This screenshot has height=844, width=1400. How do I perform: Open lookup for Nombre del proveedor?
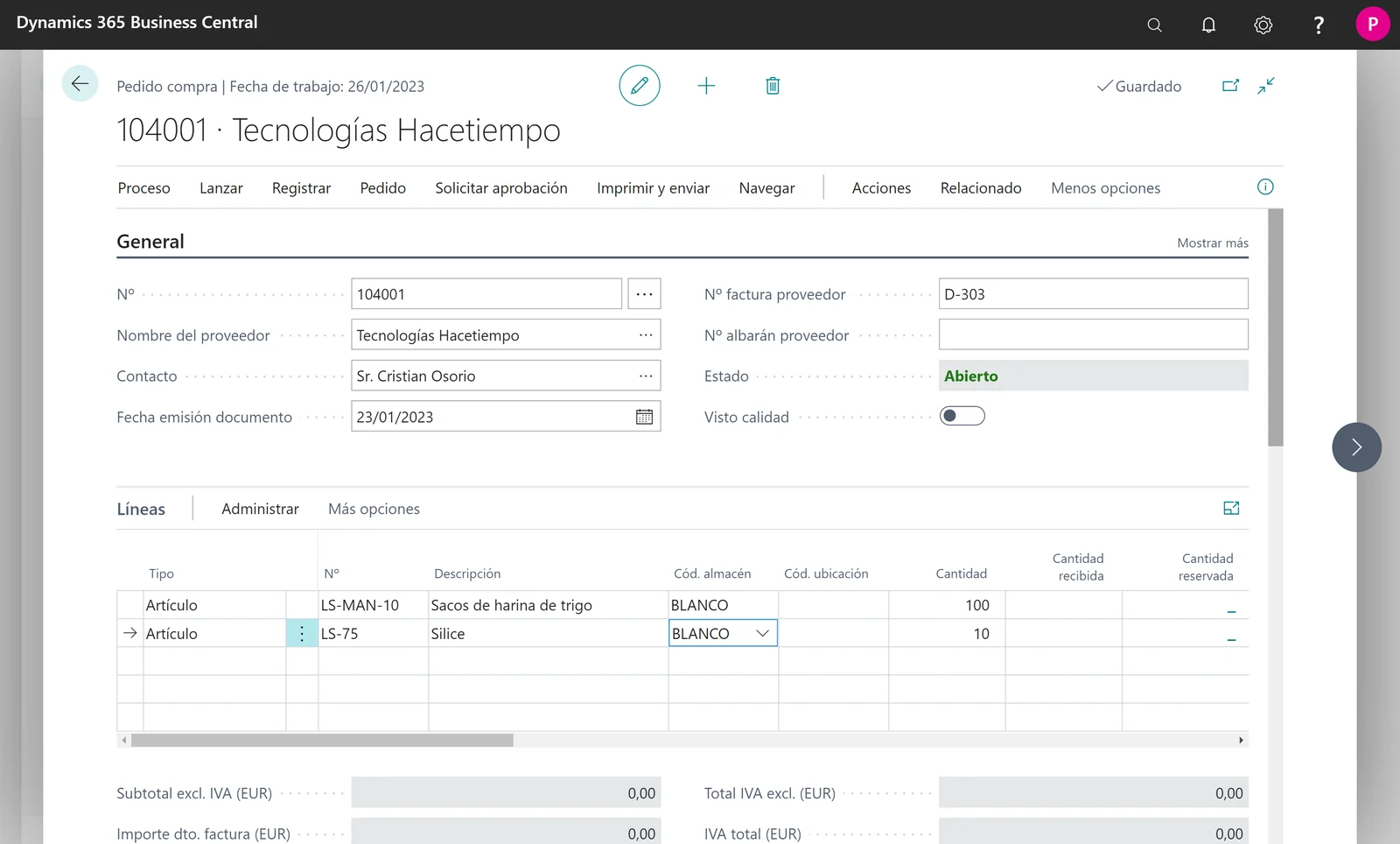tap(646, 334)
